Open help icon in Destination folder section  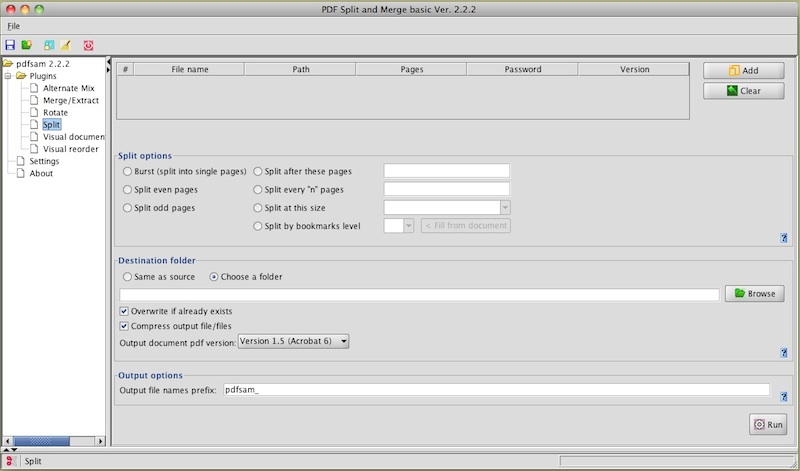click(x=784, y=352)
